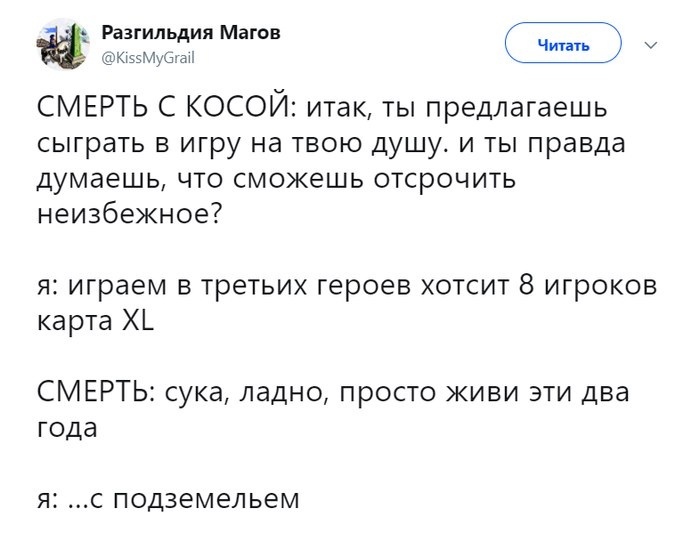This screenshot has height=557, width=700.
Task: Click the Разгильдия Магов profile avatar
Action: click(66, 44)
